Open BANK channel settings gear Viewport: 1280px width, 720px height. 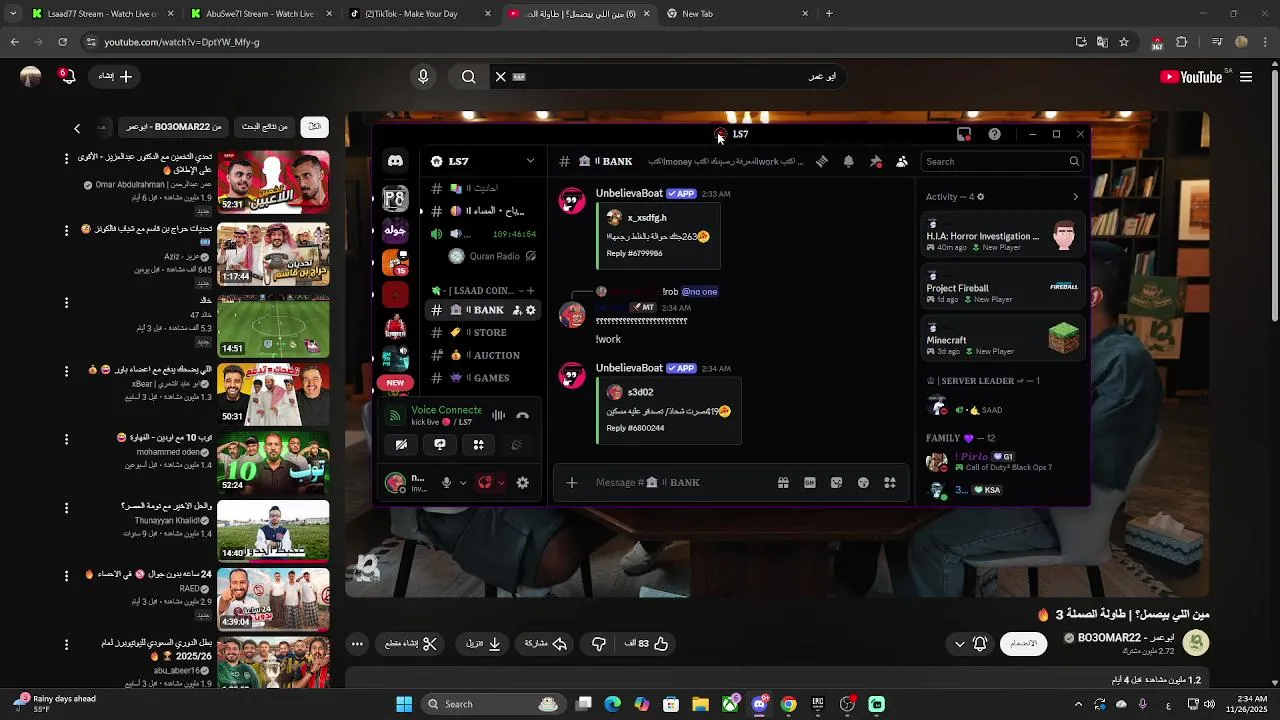[x=531, y=310]
